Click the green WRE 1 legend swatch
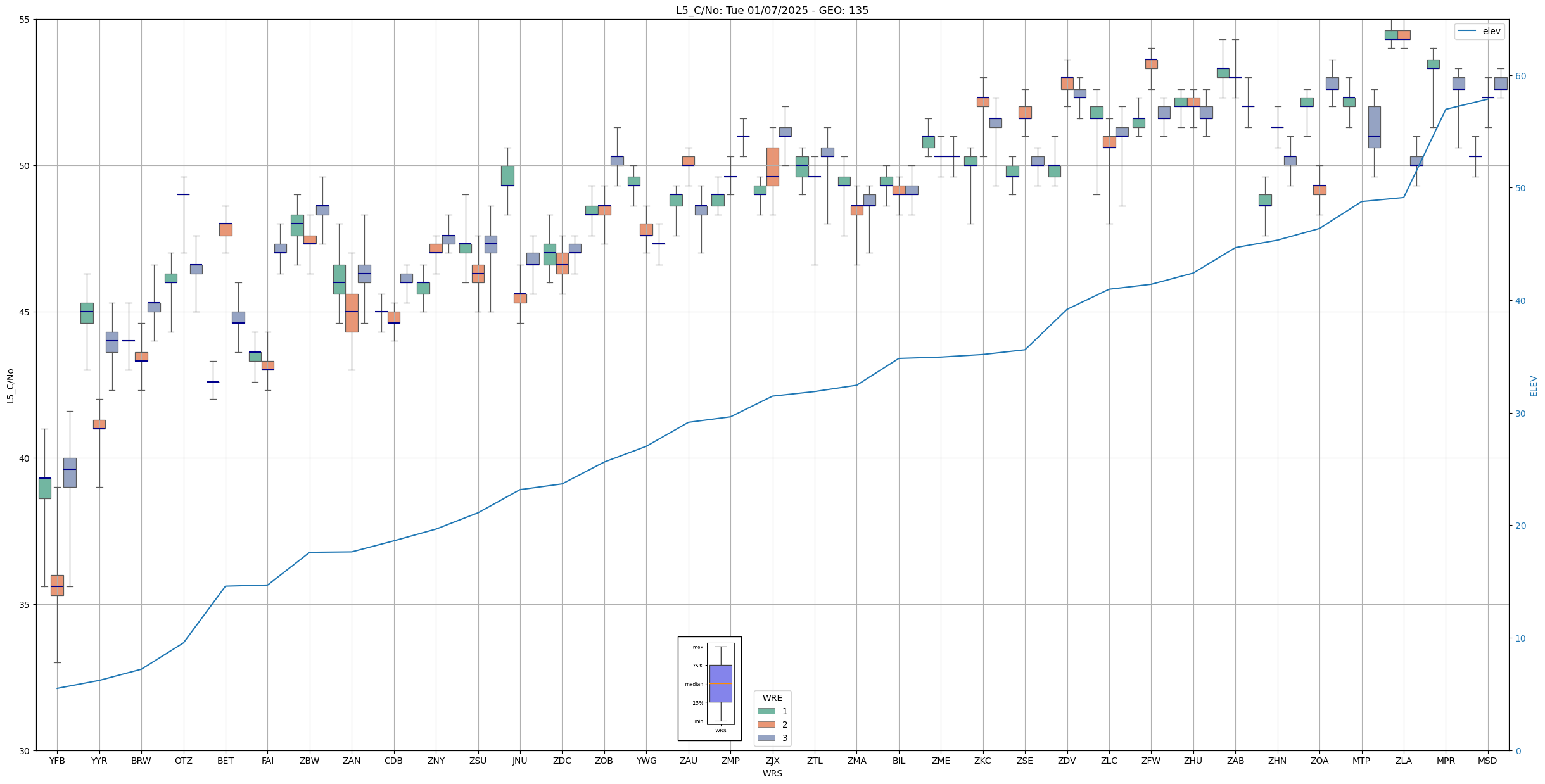Image resolution: width=1545 pixels, height=784 pixels. tap(766, 711)
